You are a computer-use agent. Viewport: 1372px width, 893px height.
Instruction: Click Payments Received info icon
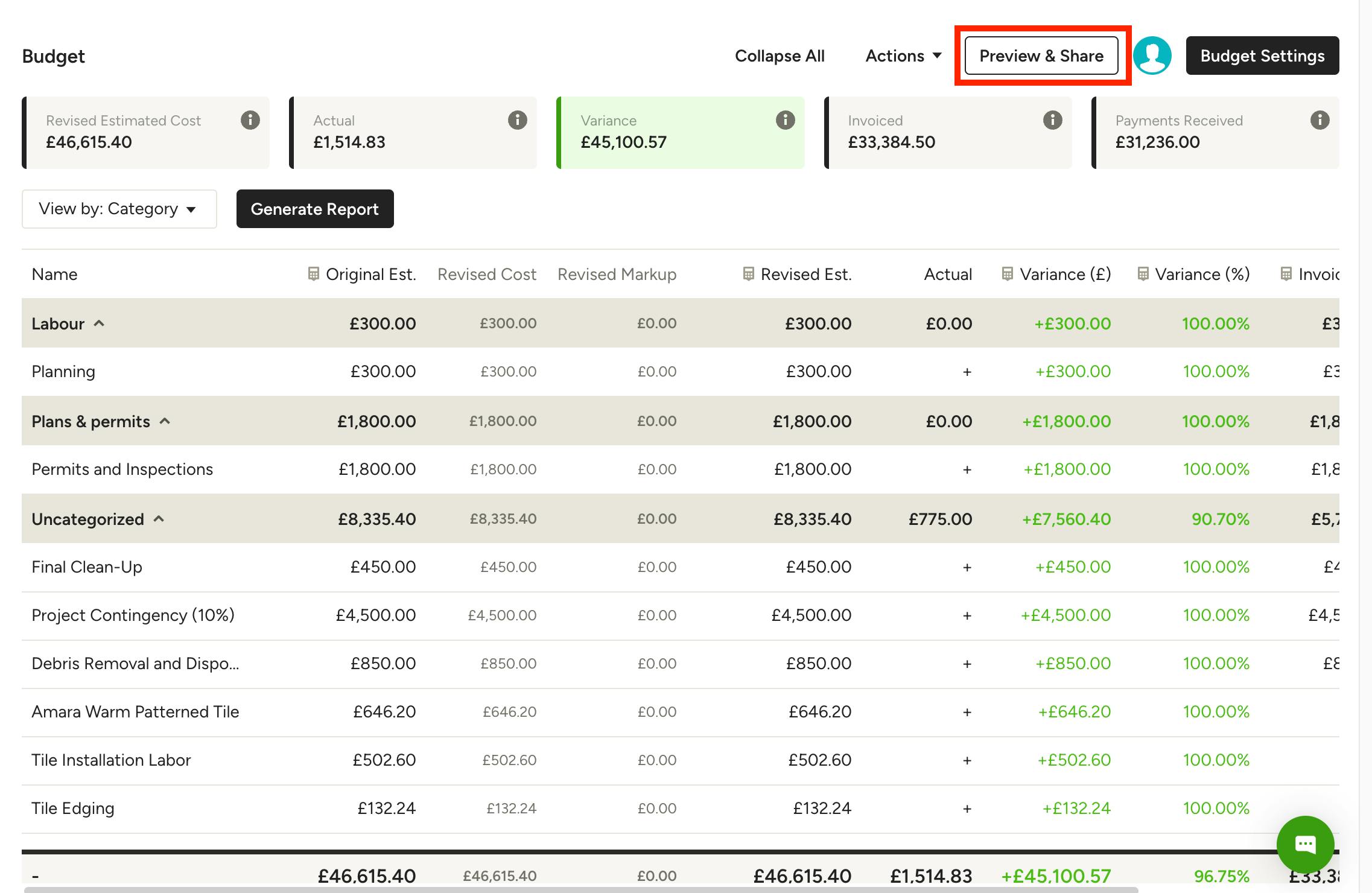coord(1320,120)
